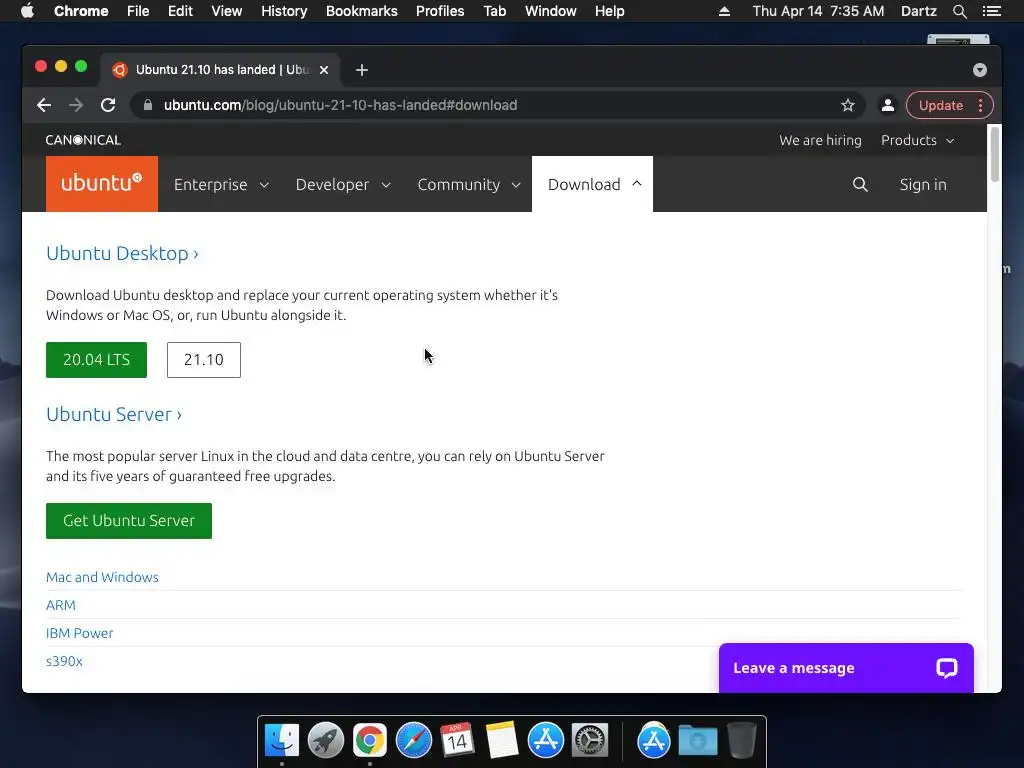
Task: Open the Mac and Windows link
Action: (x=103, y=577)
